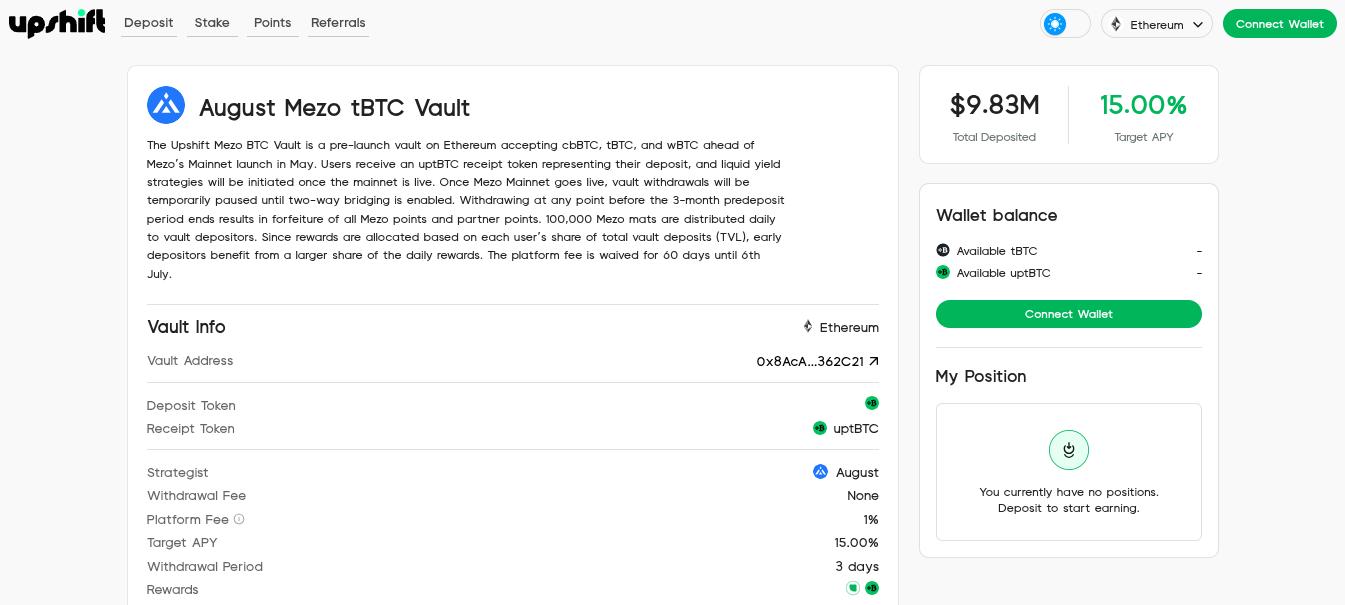The height and width of the screenshot is (605, 1345).
Task: Click the uptBTC receipt token icon
Action: [x=820, y=428]
